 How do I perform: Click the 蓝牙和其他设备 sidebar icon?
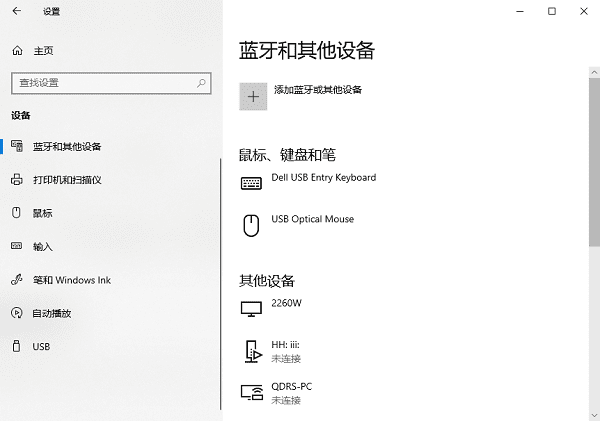(16, 146)
